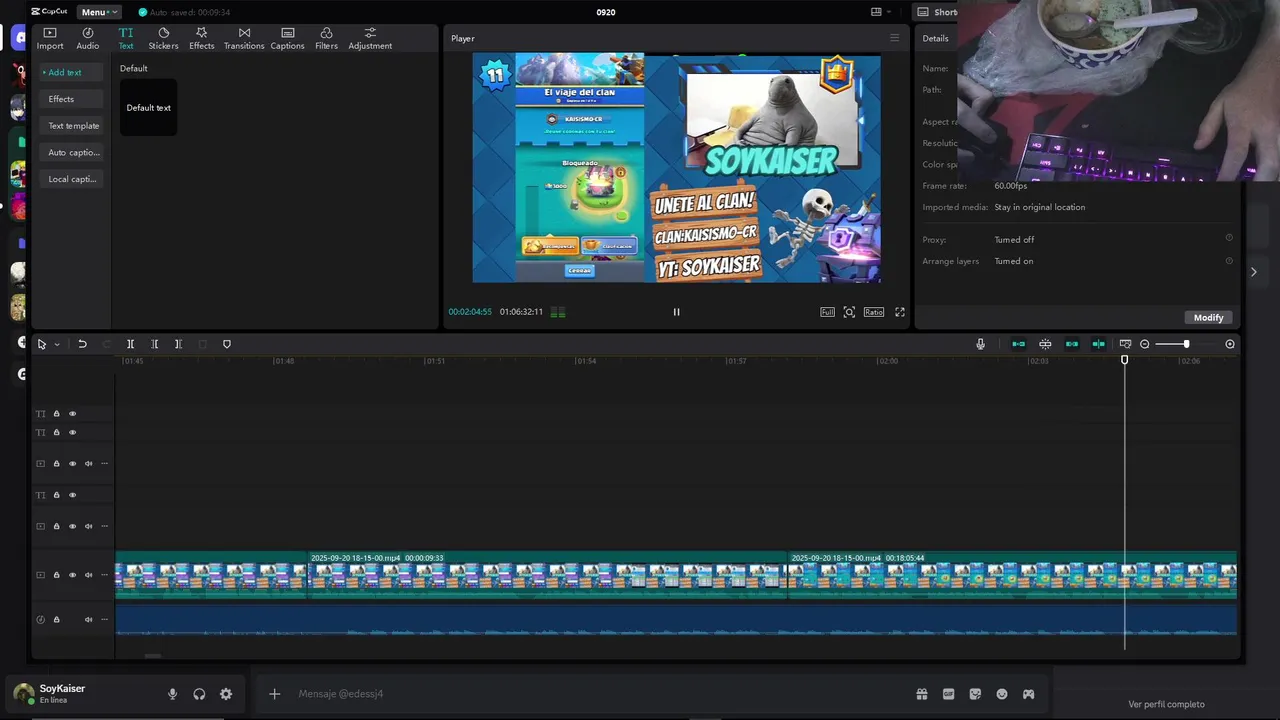Toggle clip linkage in timeline toolbar
The width and height of the screenshot is (1280, 720).
pos(1072,344)
